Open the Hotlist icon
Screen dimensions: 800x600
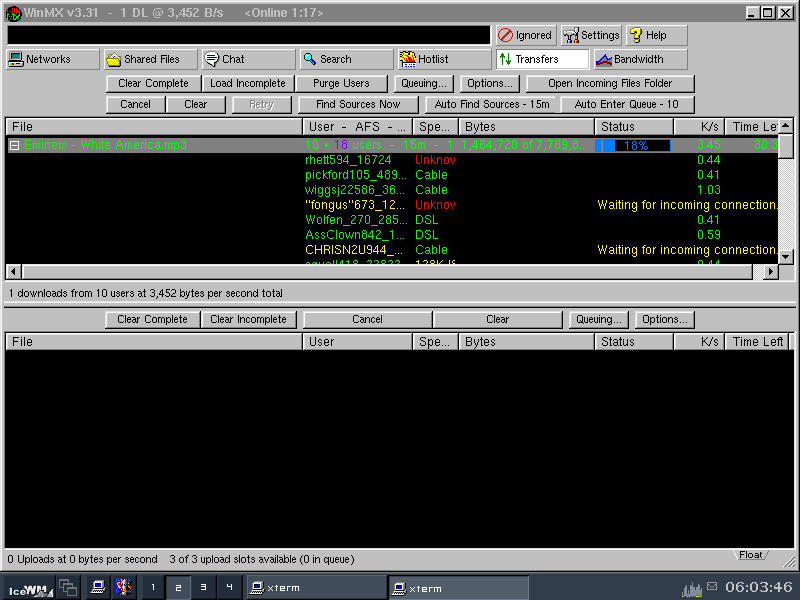pos(408,59)
